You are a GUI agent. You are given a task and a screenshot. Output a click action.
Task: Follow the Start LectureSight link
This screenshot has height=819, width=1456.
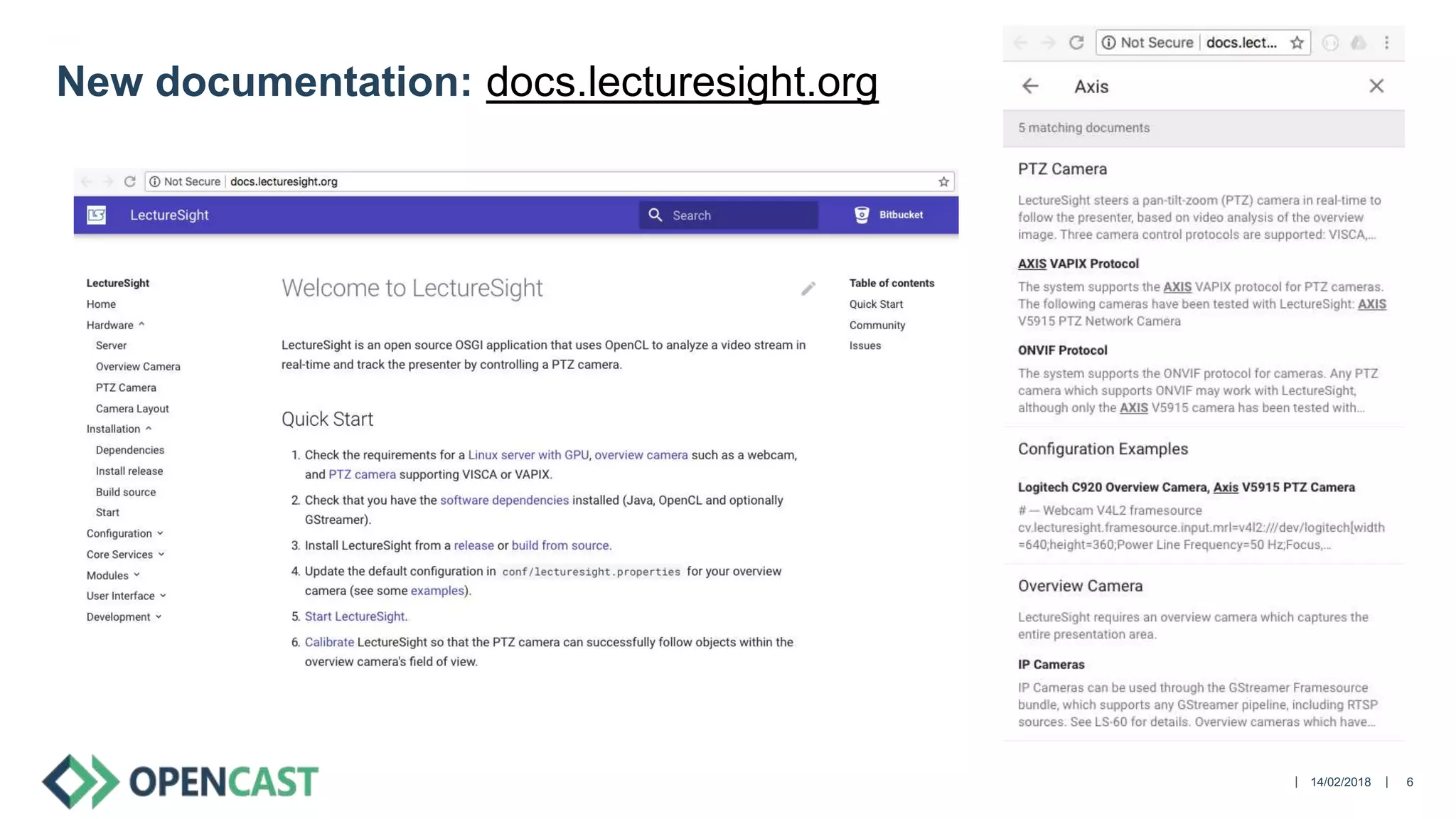[355, 616]
